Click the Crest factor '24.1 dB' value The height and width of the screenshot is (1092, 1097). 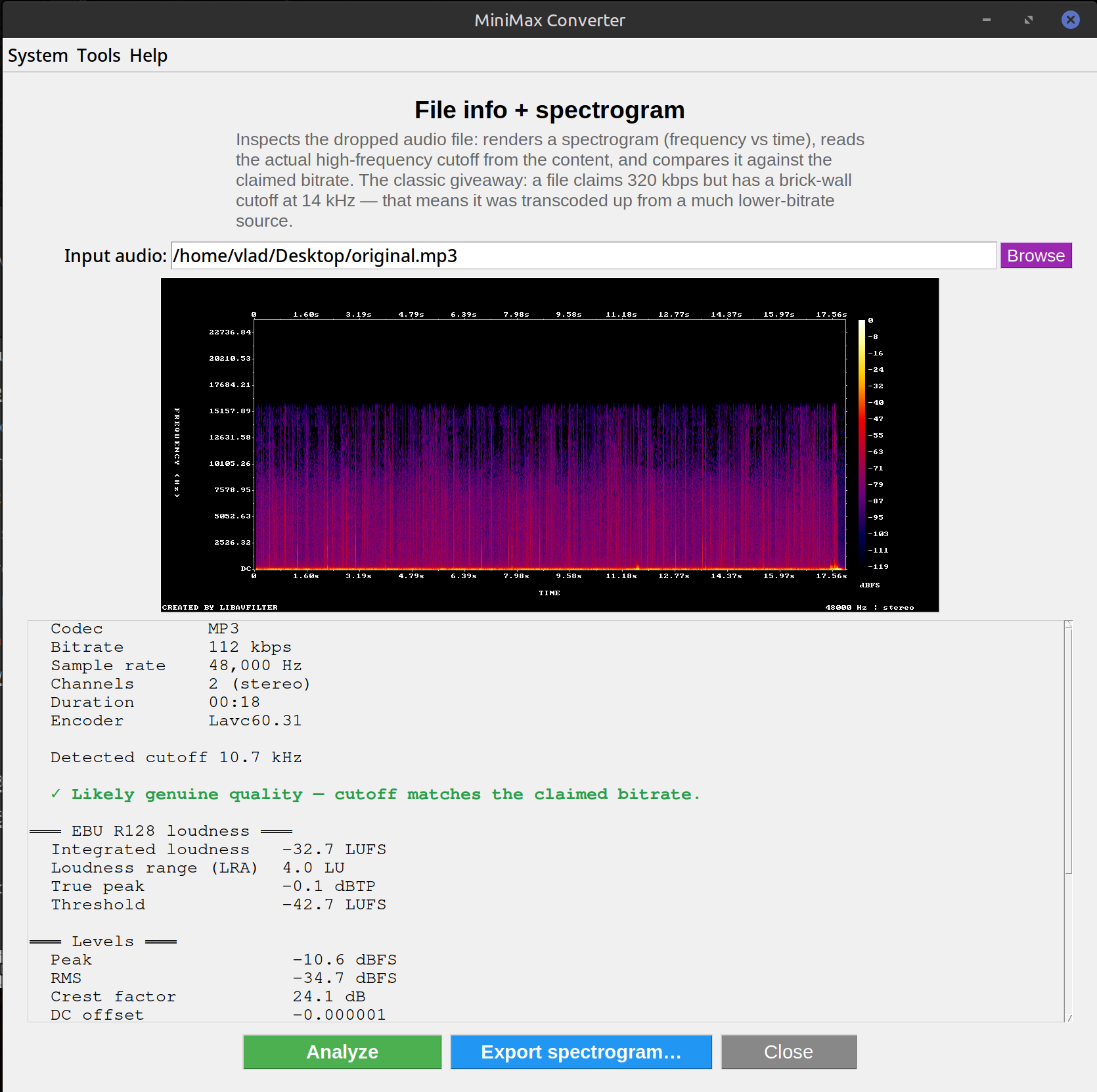click(x=329, y=997)
